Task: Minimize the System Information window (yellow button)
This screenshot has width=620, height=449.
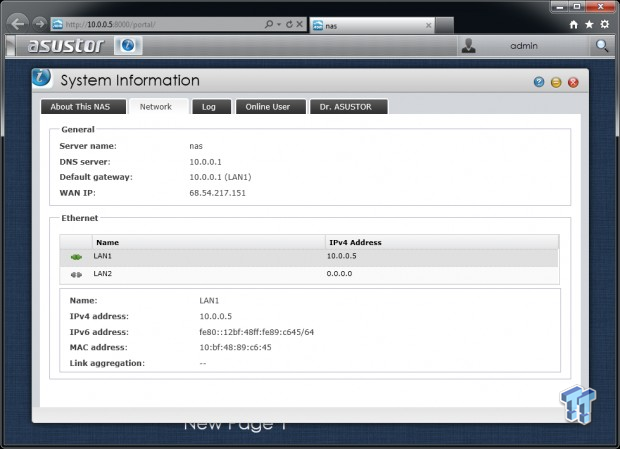Action: click(556, 82)
